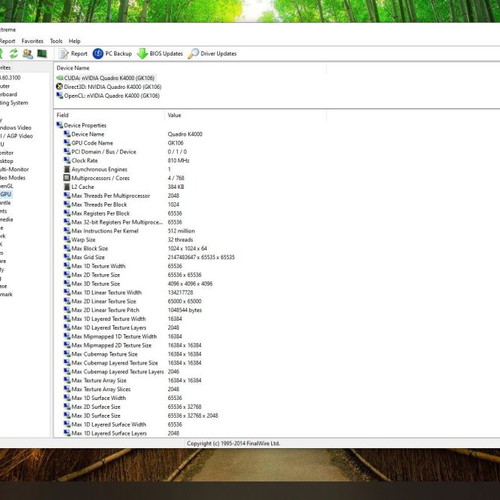Select the OpenCL Quadro K4000 device
This screenshot has height=500, width=500.
pos(108,96)
